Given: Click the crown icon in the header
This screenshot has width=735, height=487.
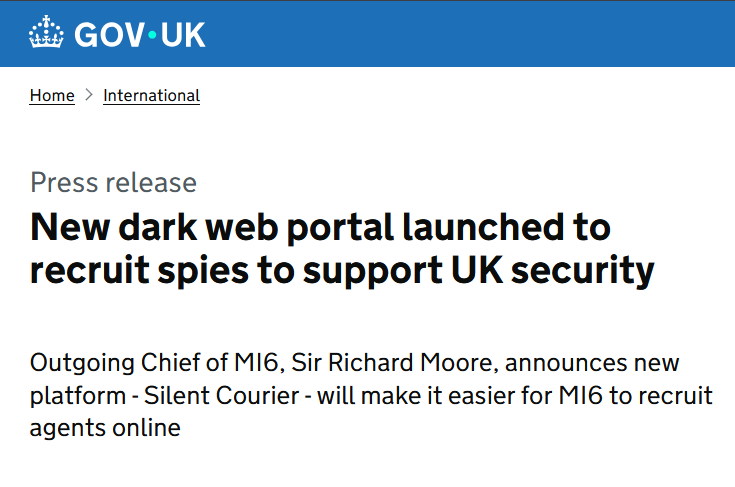Looking at the screenshot, I should tap(46, 32).
